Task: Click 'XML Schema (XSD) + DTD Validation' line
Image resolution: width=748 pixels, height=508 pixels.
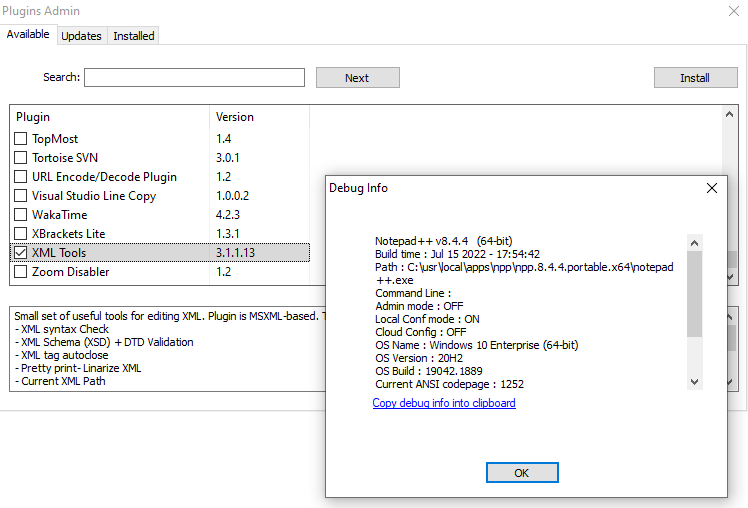Action: [104, 342]
